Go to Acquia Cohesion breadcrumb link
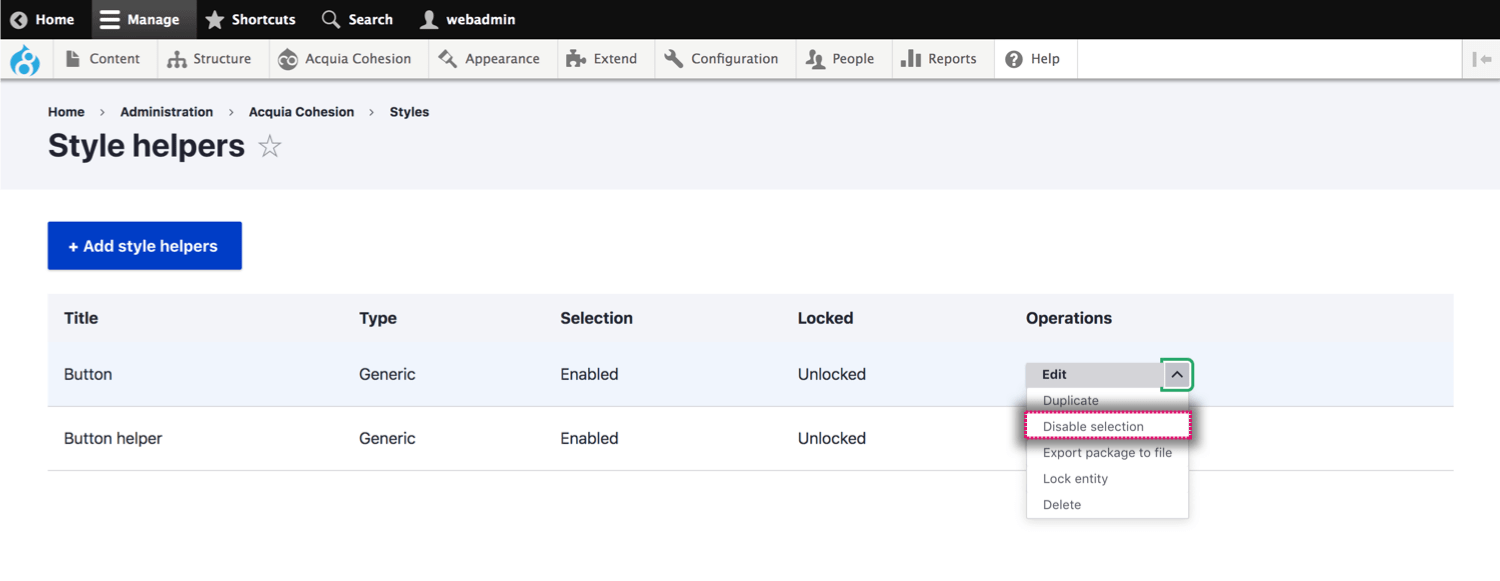 point(301,112)
